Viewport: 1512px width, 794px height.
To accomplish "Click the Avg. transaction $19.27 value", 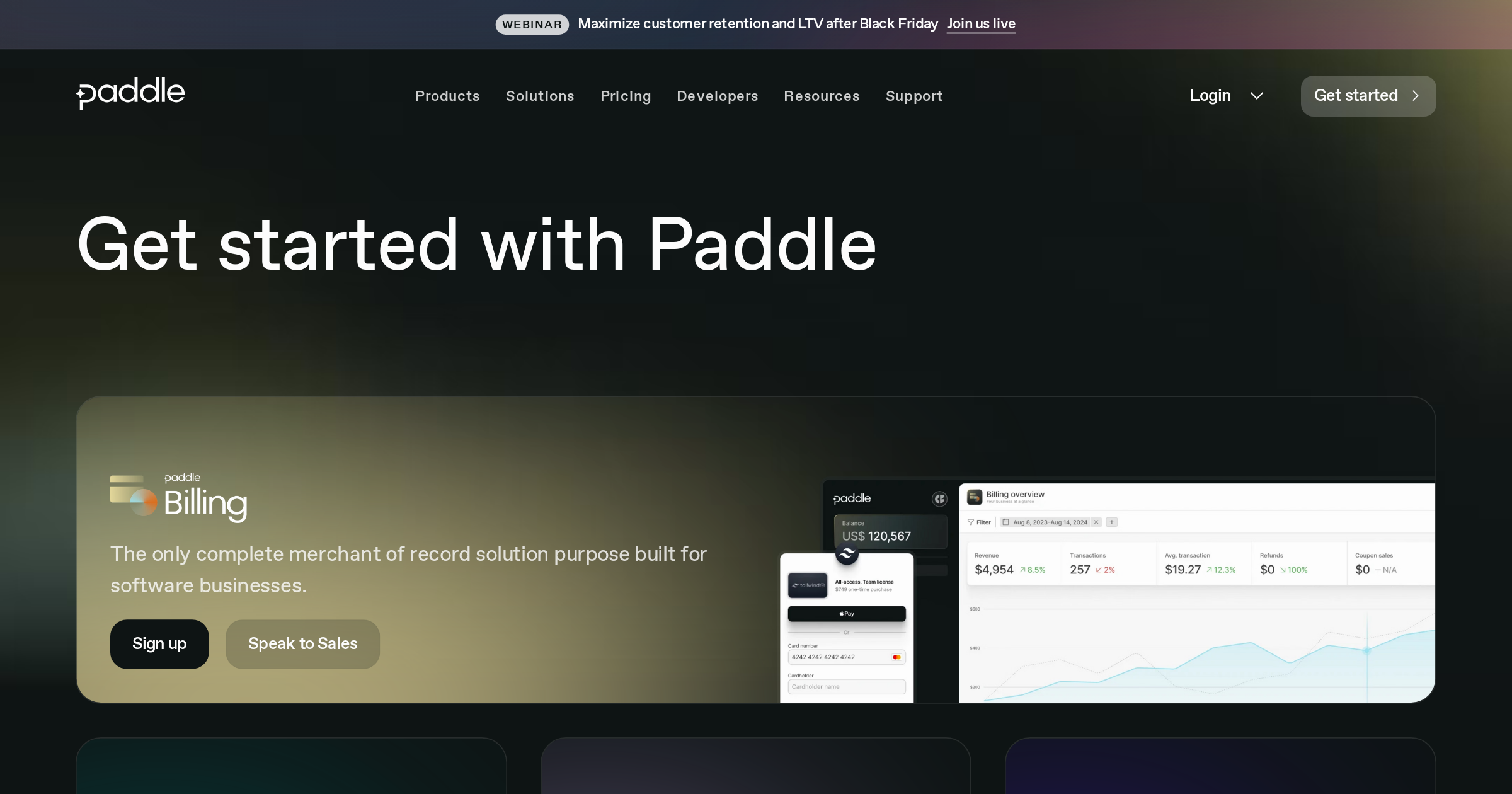I will [1183, 570].
